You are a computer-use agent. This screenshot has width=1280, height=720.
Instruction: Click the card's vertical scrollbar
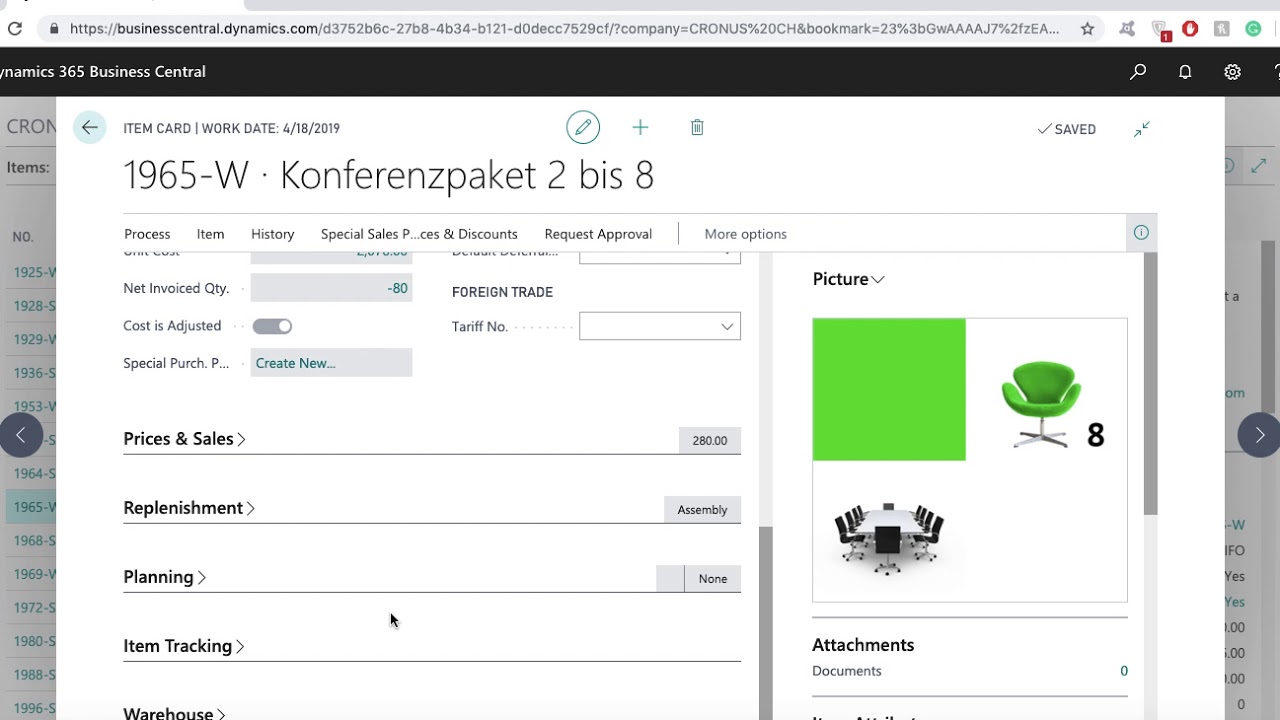coord(765,622)
